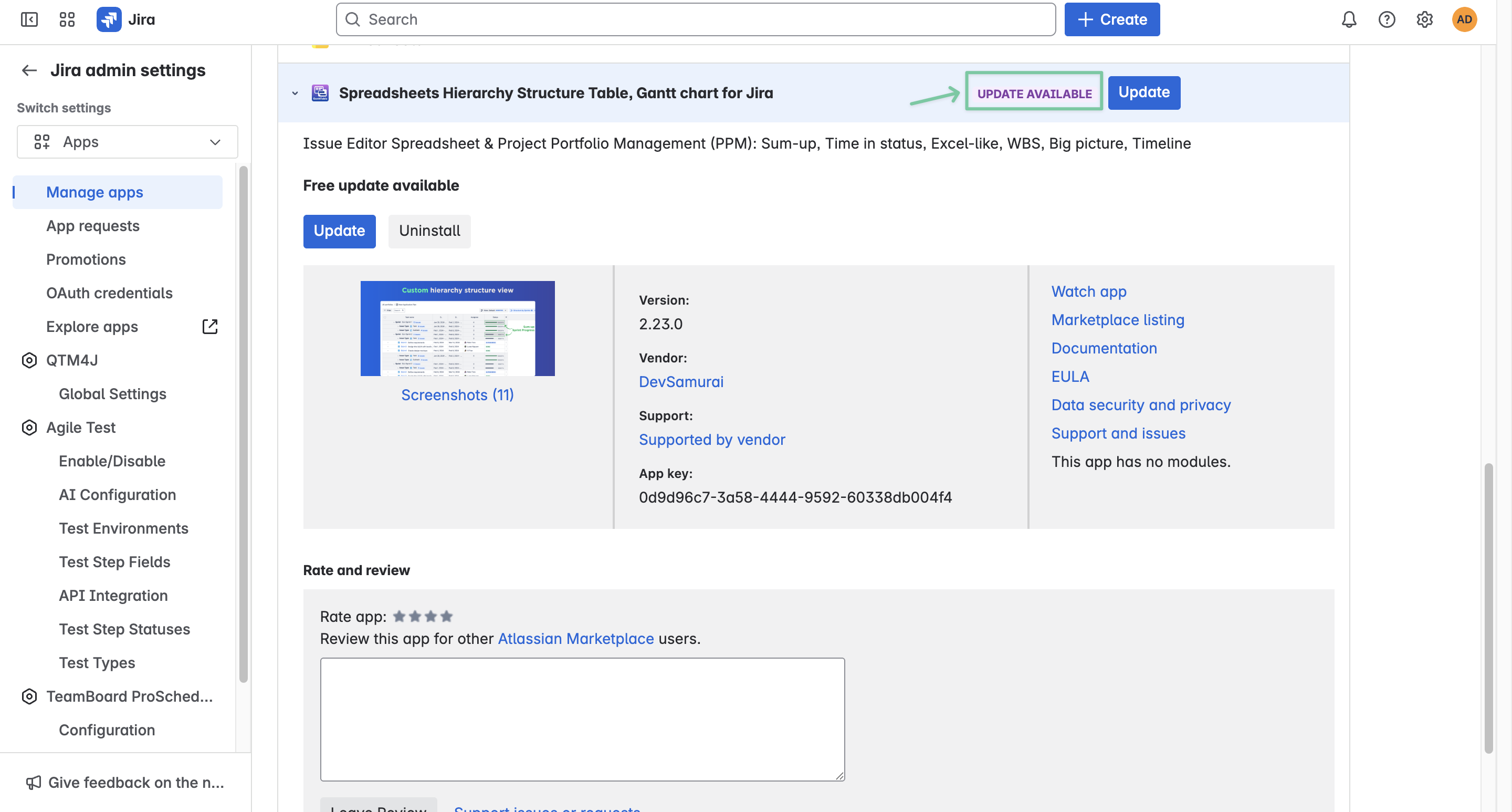1512x812 pixels.
Task: Open the Apps switch settings dropdown
Action: (128, 141)
